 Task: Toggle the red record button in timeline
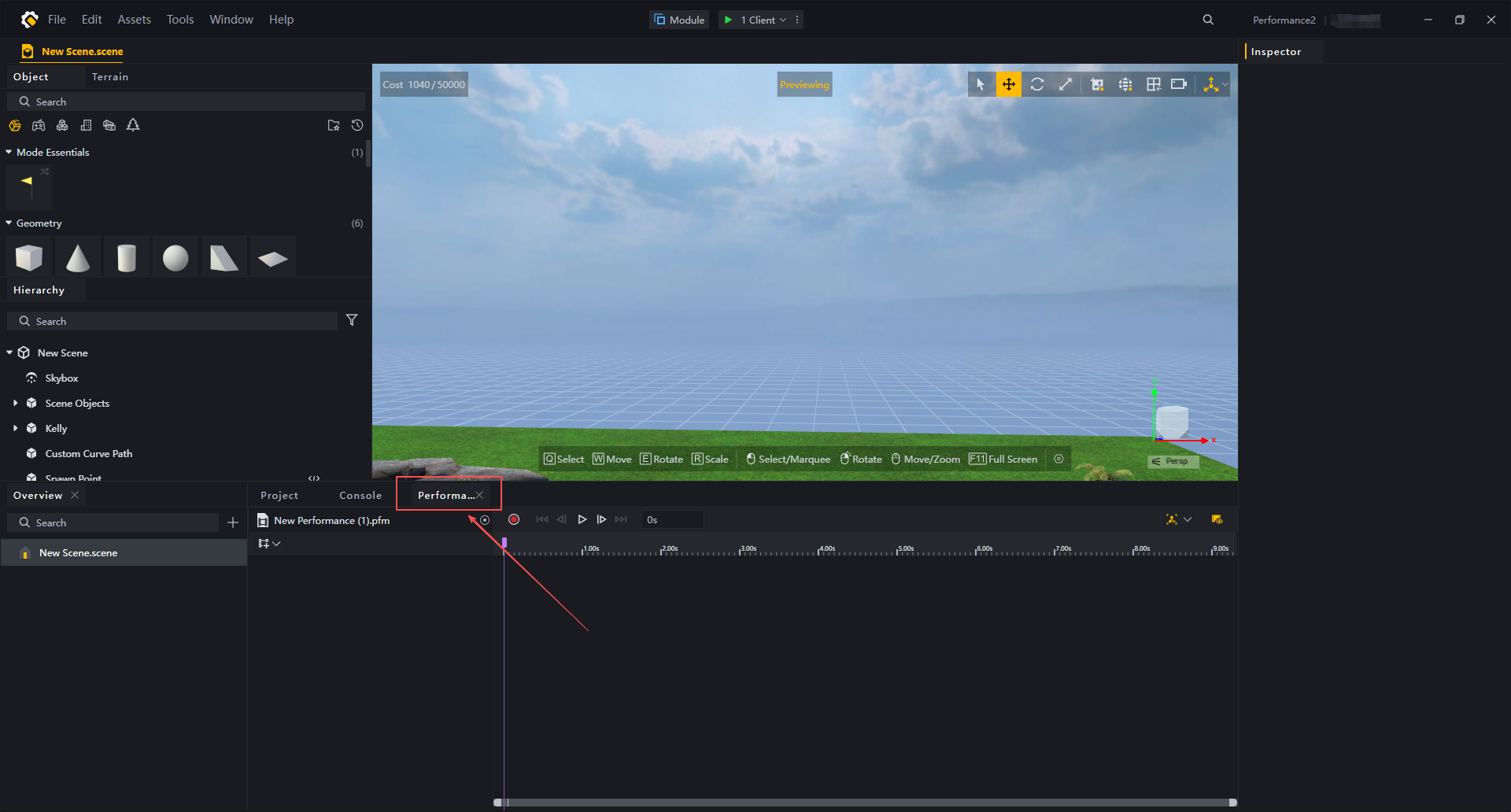(514, 519)
